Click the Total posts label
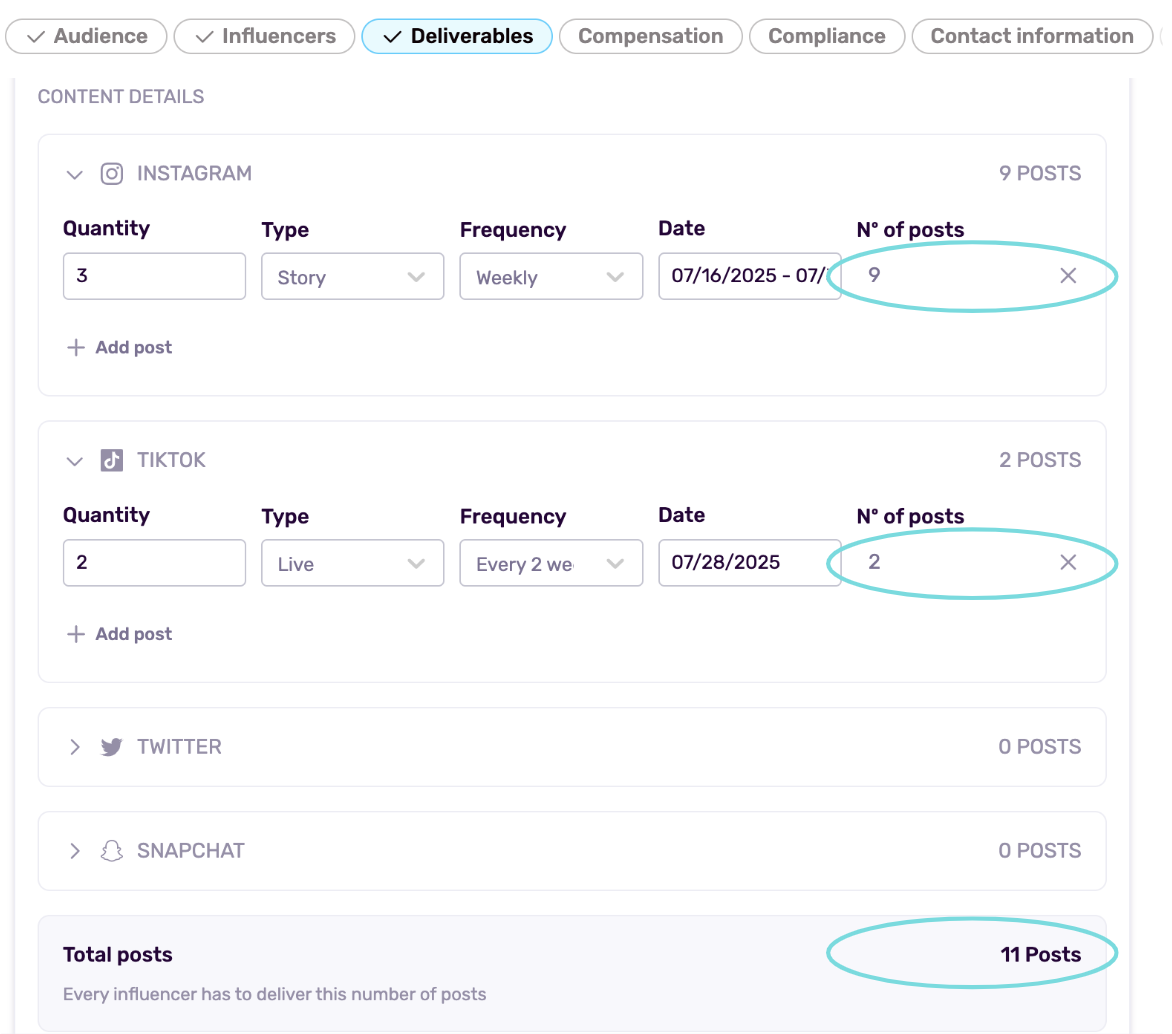Screen dimensions: 1172x1034 pyautogui.click(x=118, y=955)
